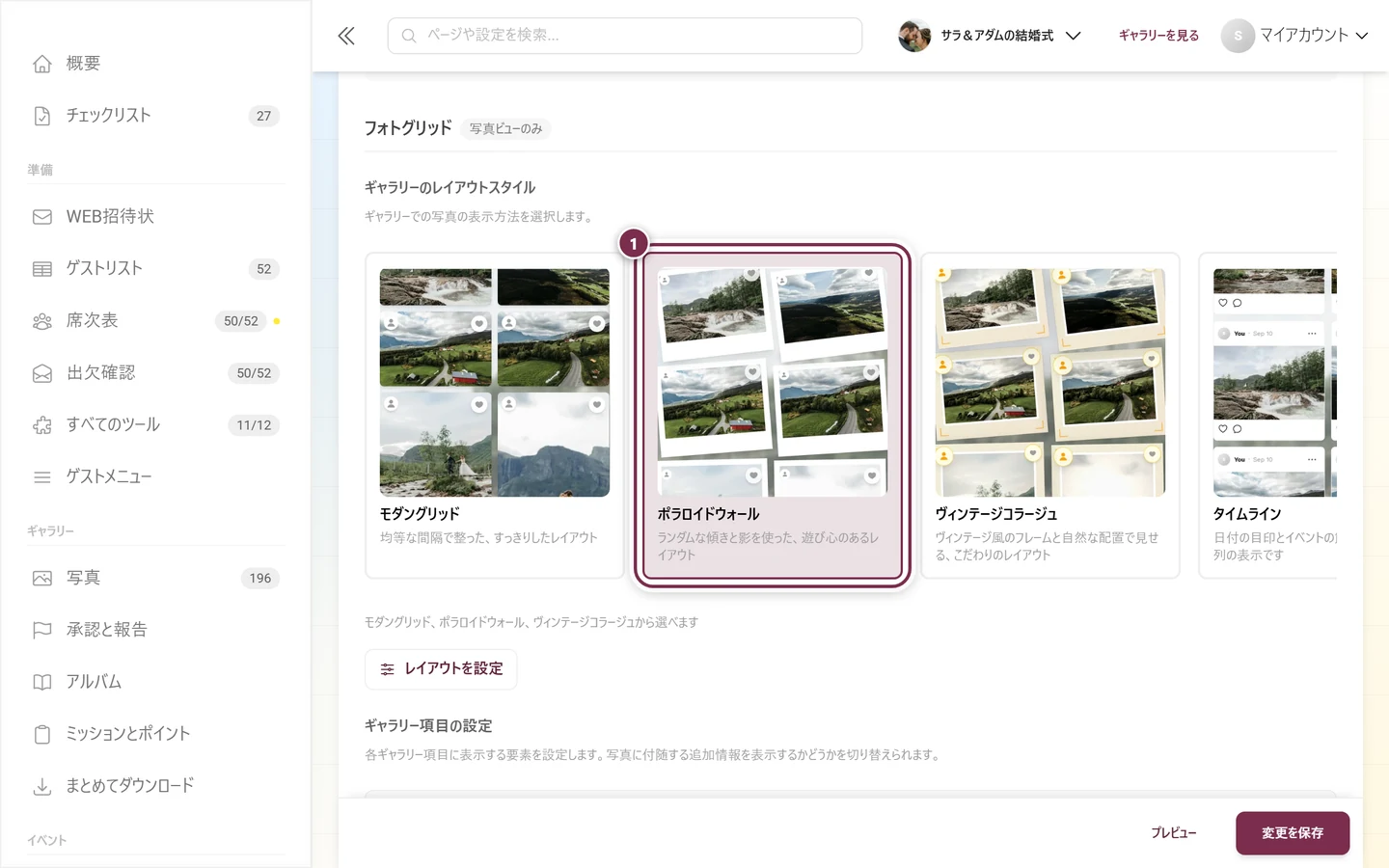Click the 席次表 people icon
1389x868 pixels.
pos(42,321)
